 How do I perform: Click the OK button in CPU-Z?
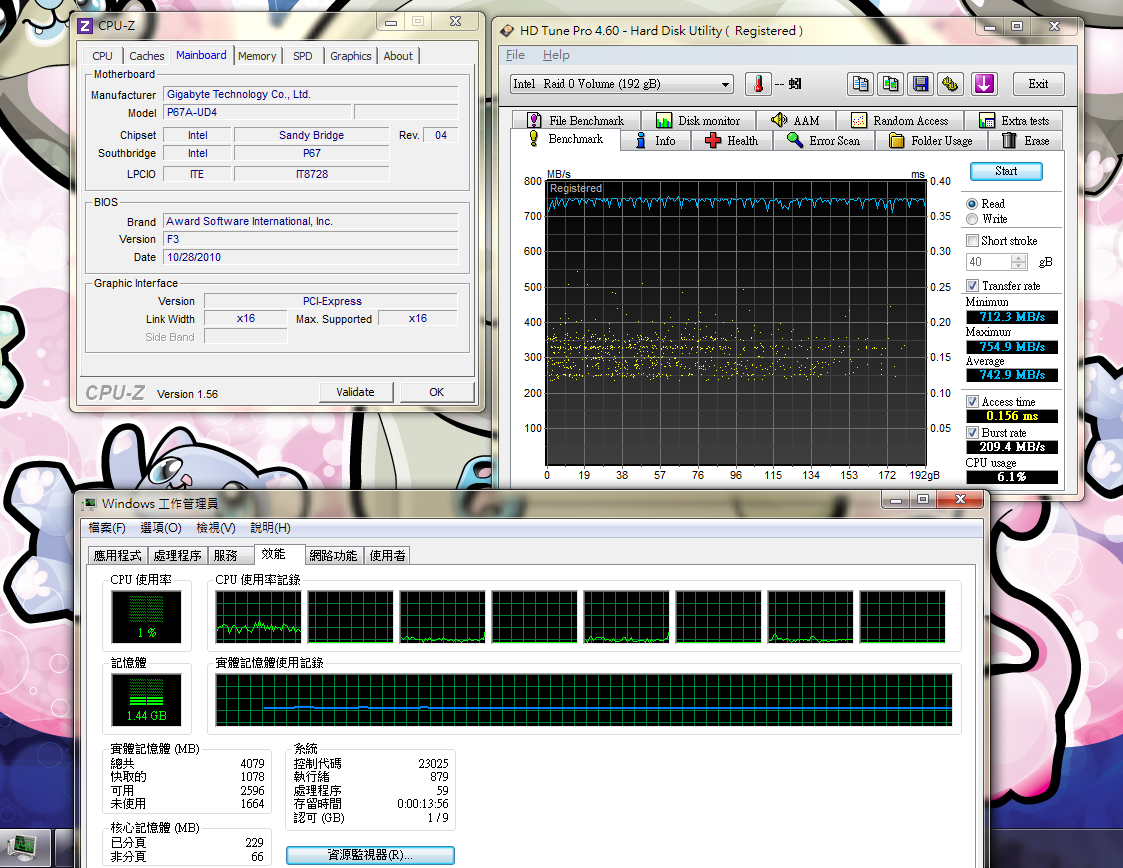click(x=437, y=392)
